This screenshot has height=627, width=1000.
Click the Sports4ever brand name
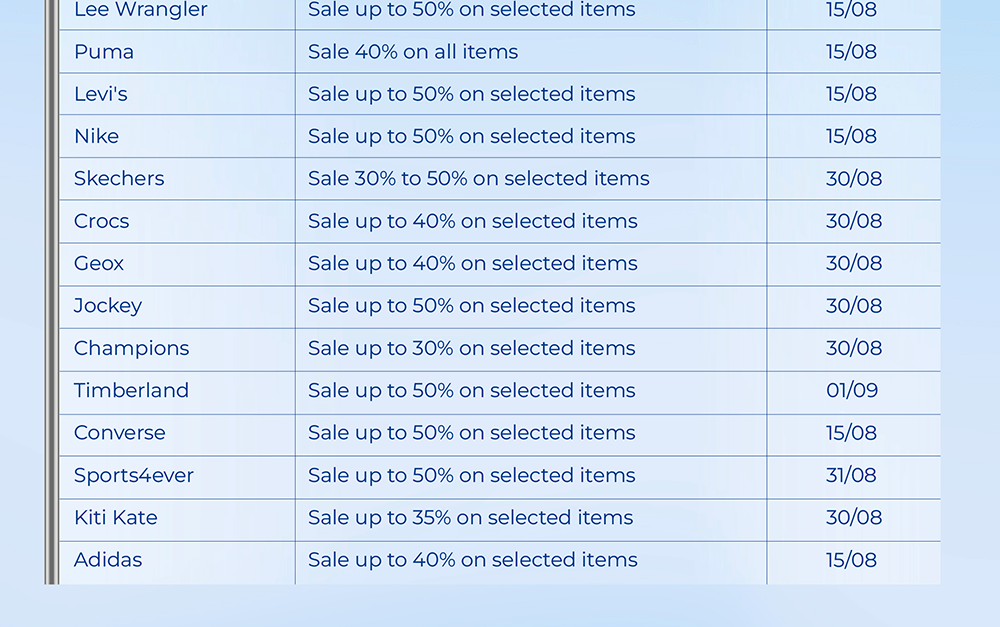(x=134, y=475)
